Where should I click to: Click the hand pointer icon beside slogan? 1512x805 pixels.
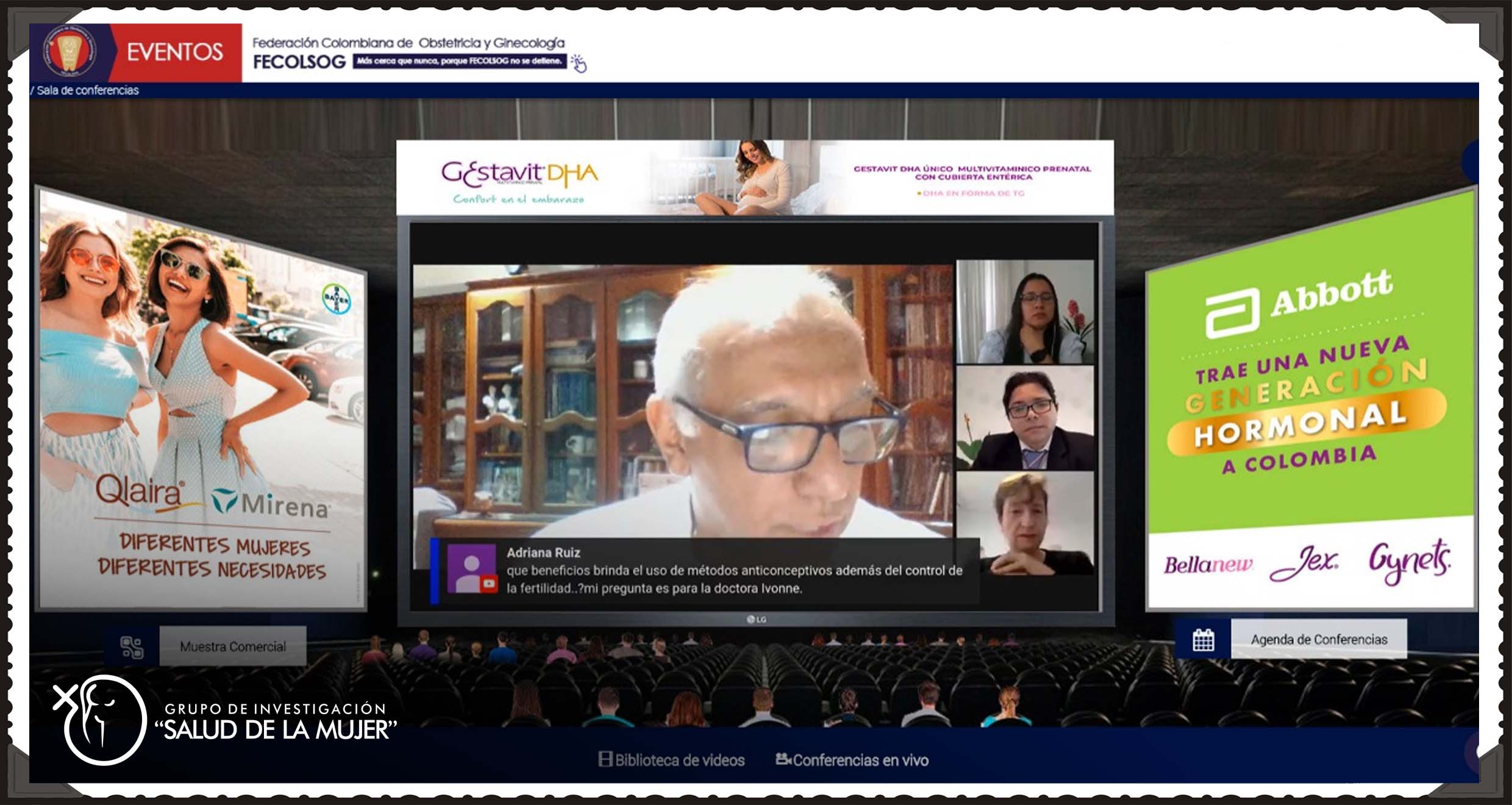[x=579, y=63]
